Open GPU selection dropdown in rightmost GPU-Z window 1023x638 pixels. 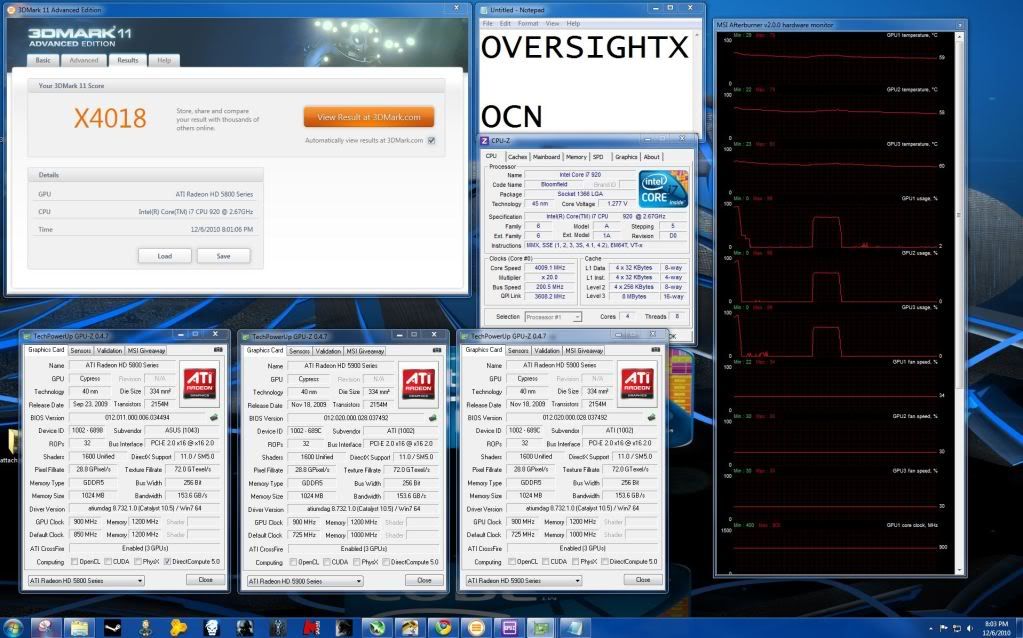tap(523, 580)
